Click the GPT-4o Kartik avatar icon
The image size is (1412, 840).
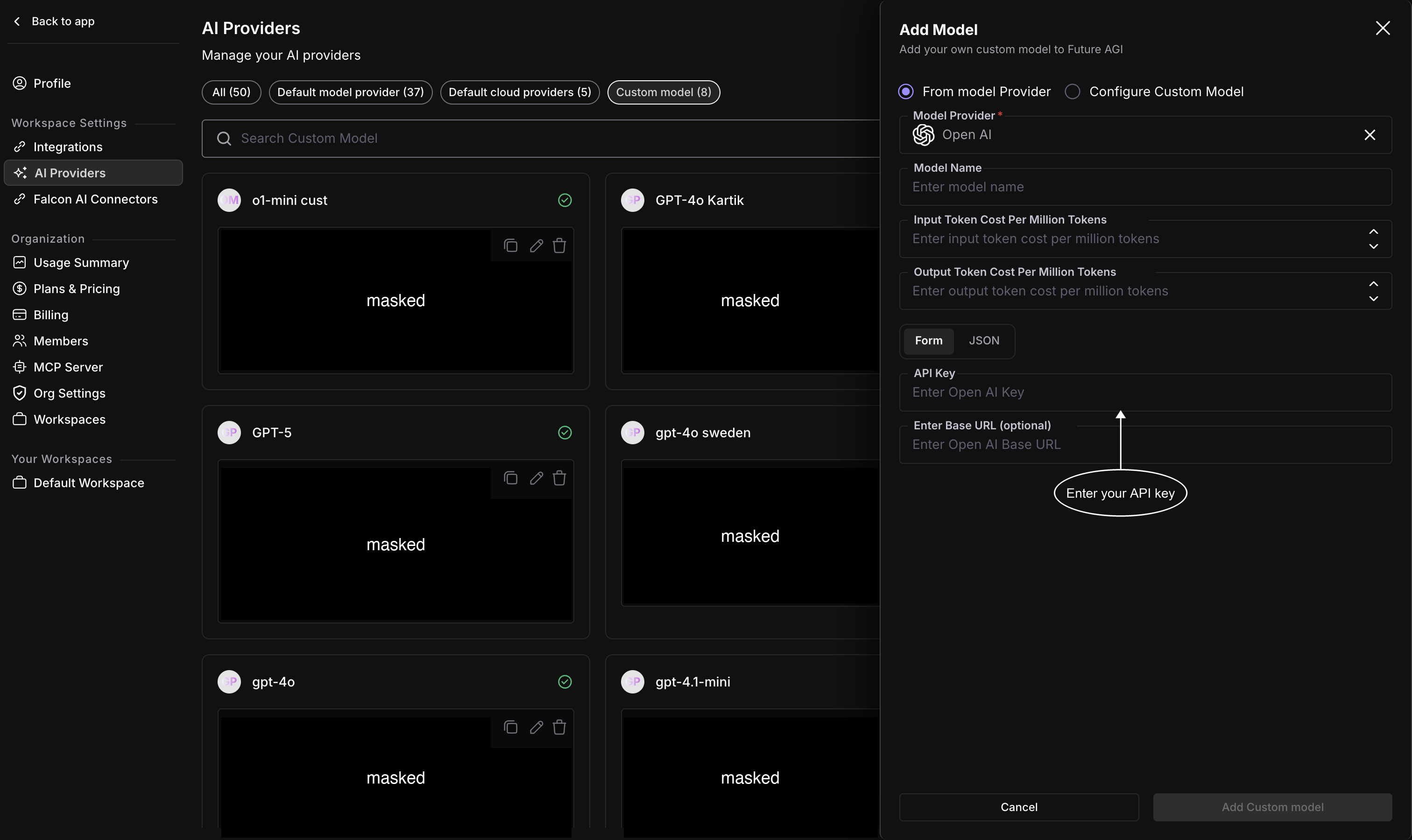(633, 200)
